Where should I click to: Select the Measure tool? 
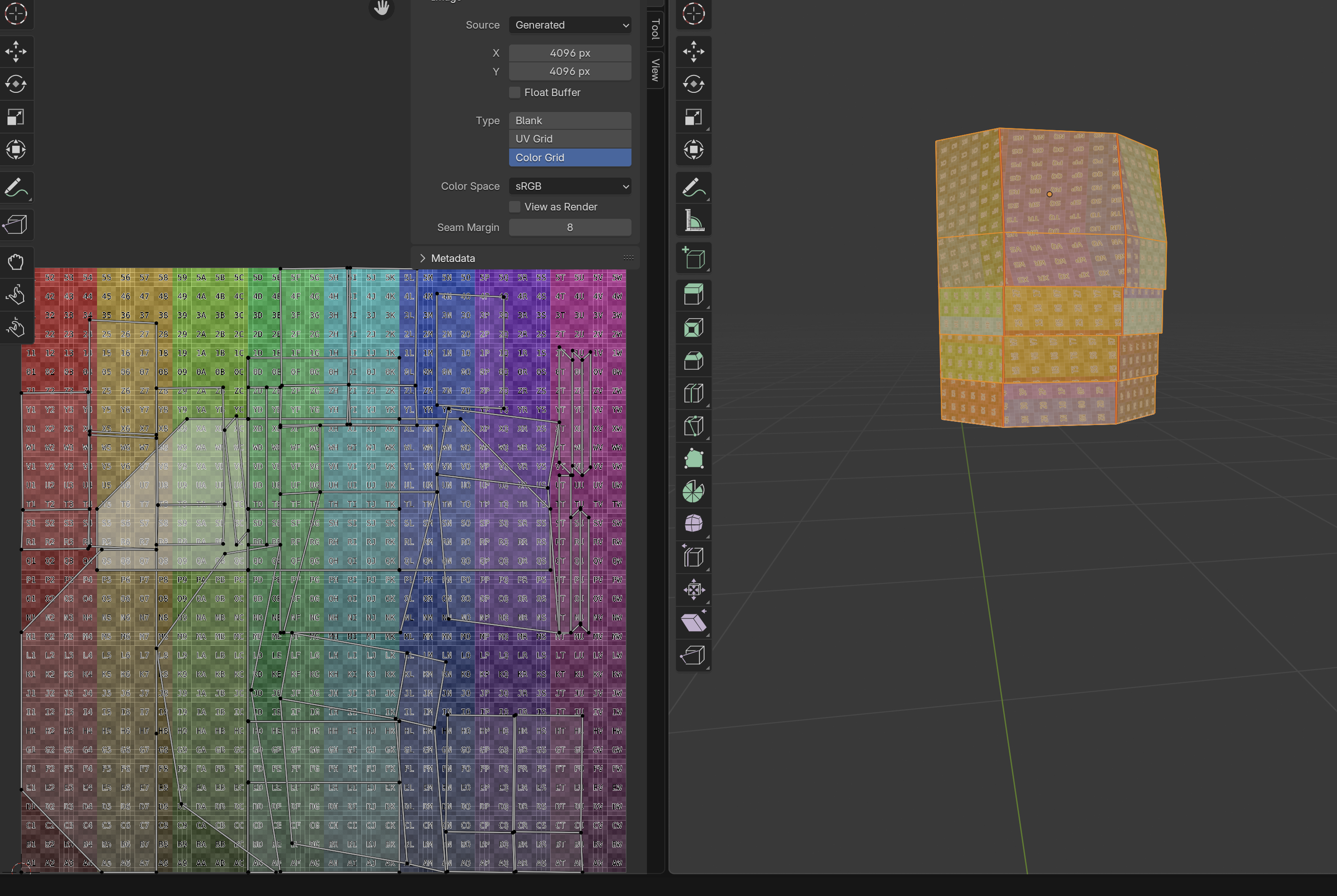click(693, 220)
